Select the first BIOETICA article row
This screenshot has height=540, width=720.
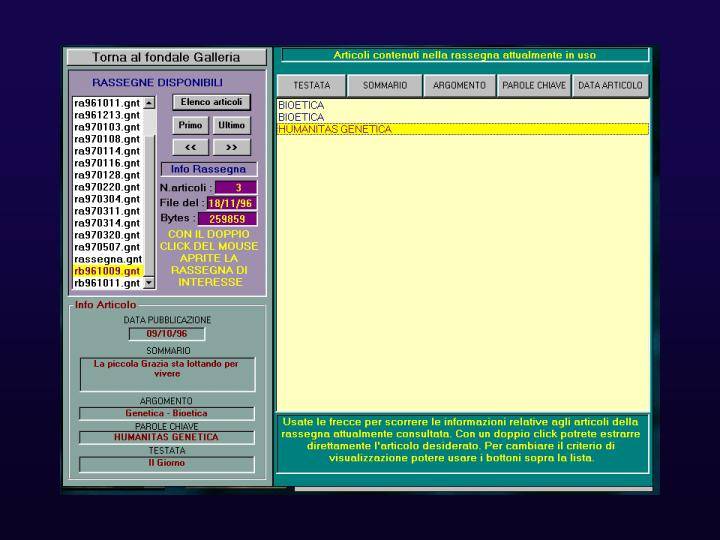point(301,105)
